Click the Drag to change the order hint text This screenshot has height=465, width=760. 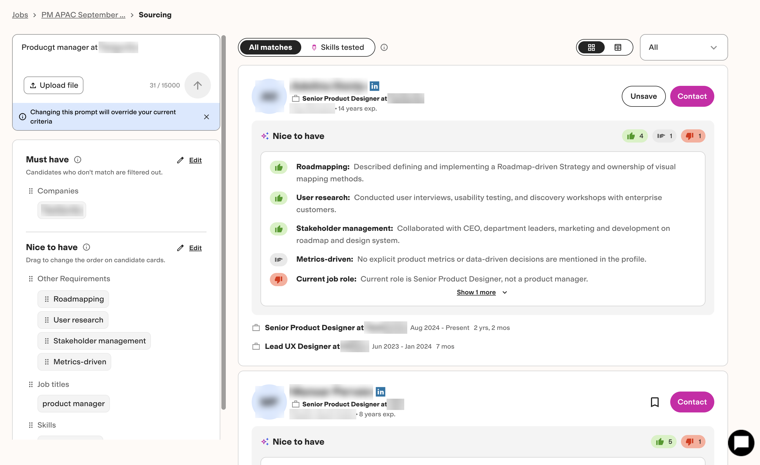(x=95, y=260)
